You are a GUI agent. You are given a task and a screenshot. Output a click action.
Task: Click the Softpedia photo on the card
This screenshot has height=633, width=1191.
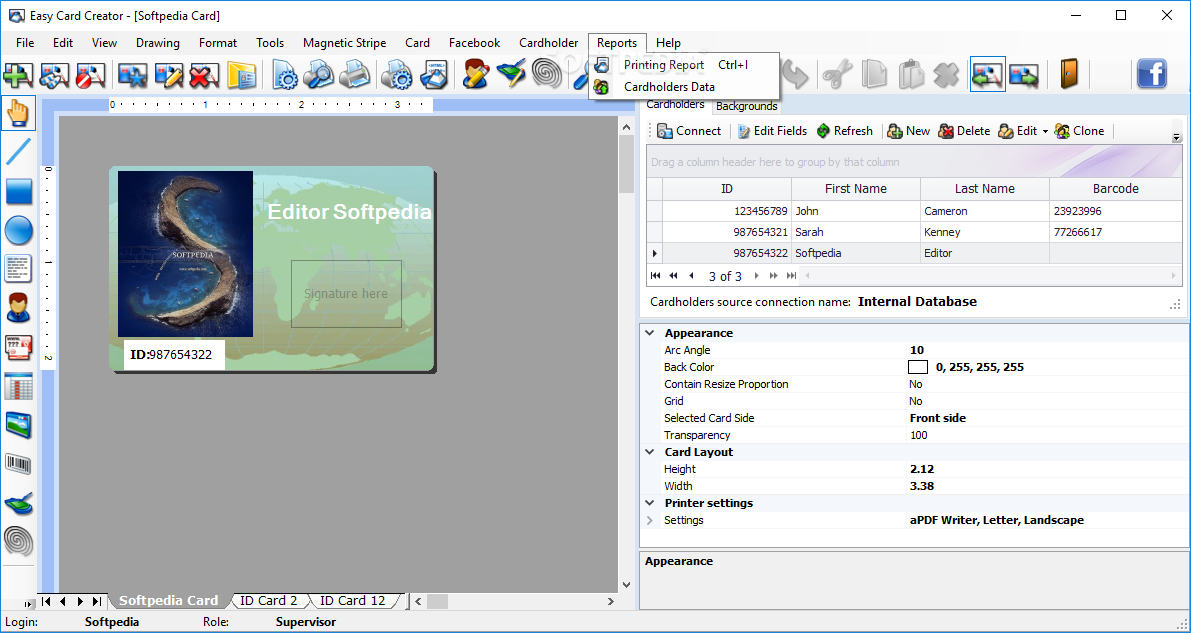click(185, 254)
